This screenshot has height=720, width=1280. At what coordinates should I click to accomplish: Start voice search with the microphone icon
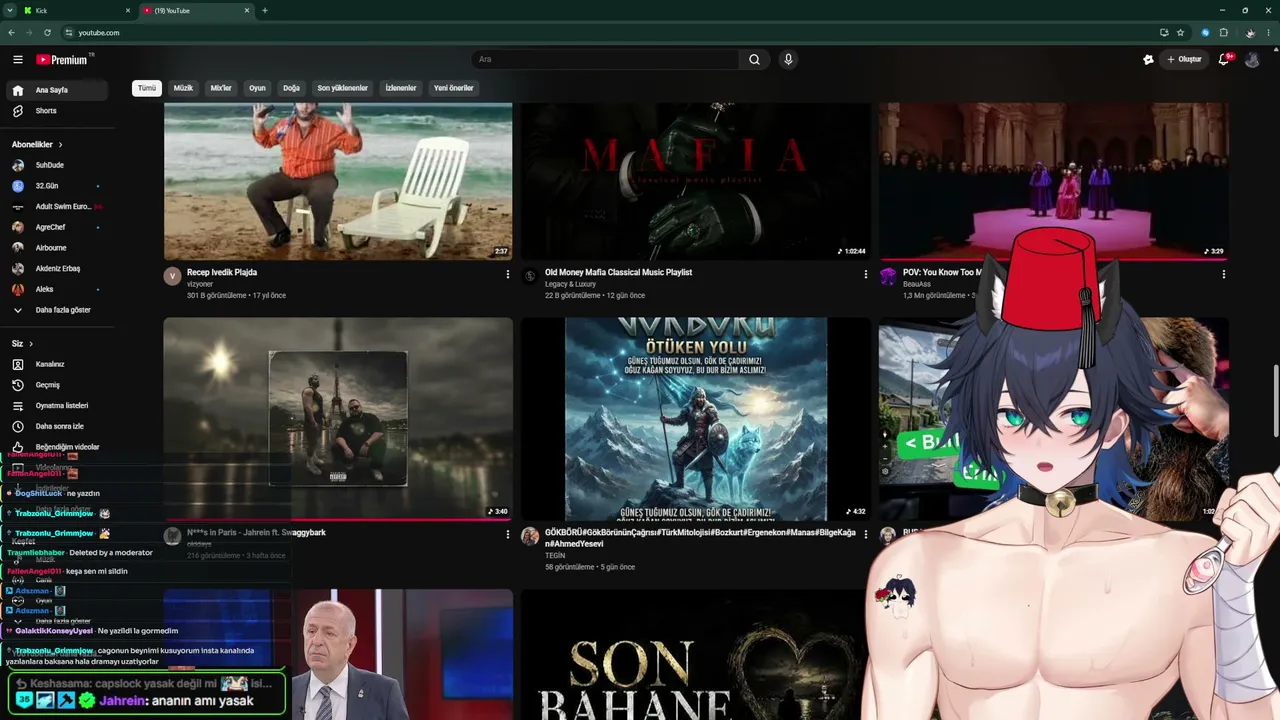(788, 60)
